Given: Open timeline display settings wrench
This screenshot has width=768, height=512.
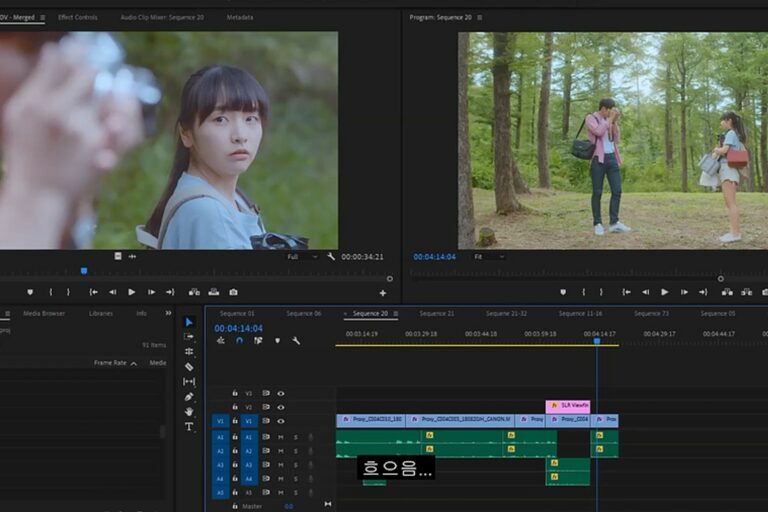Looking at the screenshot, I should coord(296,341).
